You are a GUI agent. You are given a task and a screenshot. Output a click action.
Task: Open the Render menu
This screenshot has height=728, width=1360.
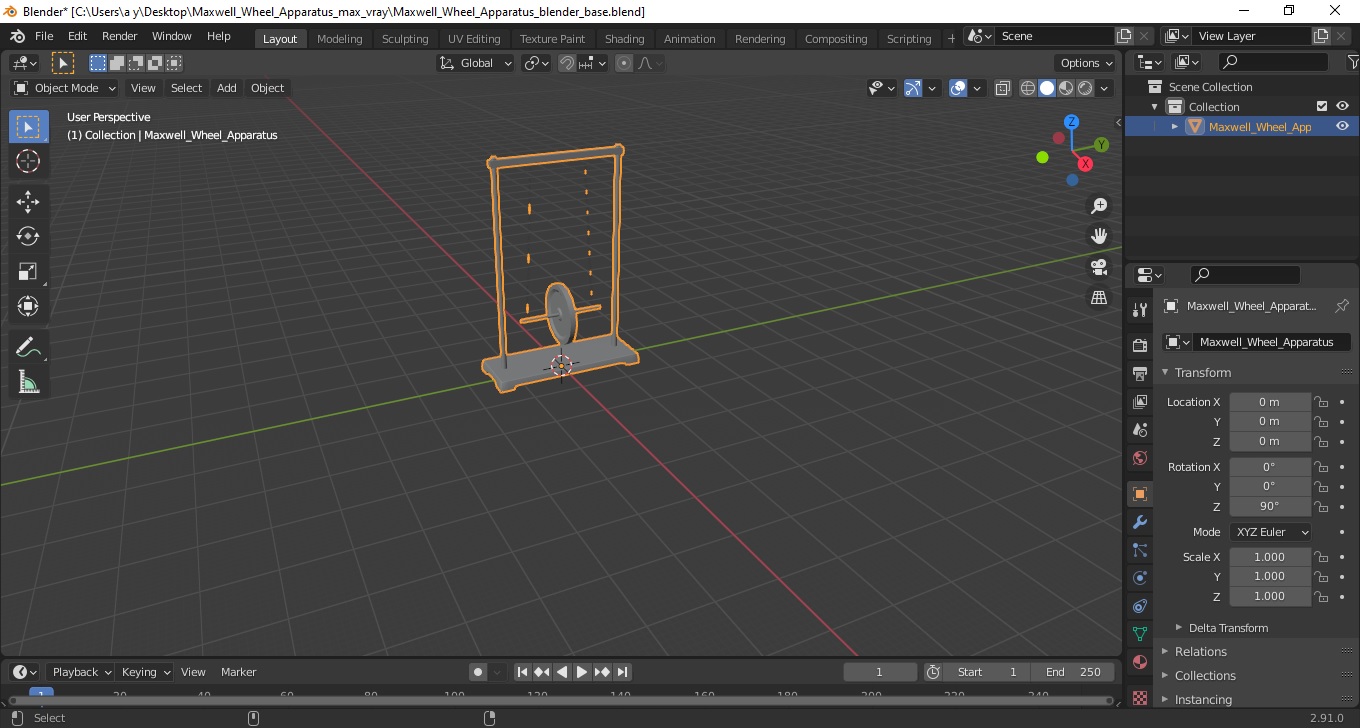(120, 36)
